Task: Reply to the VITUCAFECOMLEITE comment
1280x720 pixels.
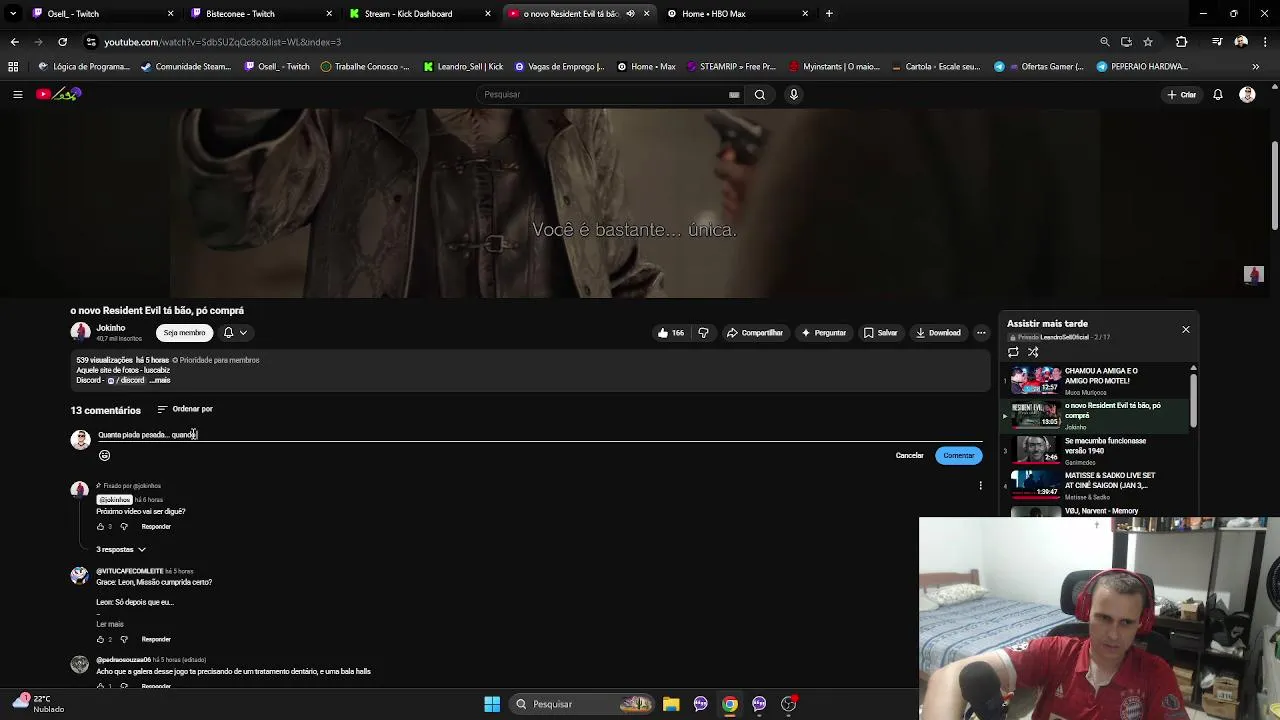Action: (x=156, y=640)
